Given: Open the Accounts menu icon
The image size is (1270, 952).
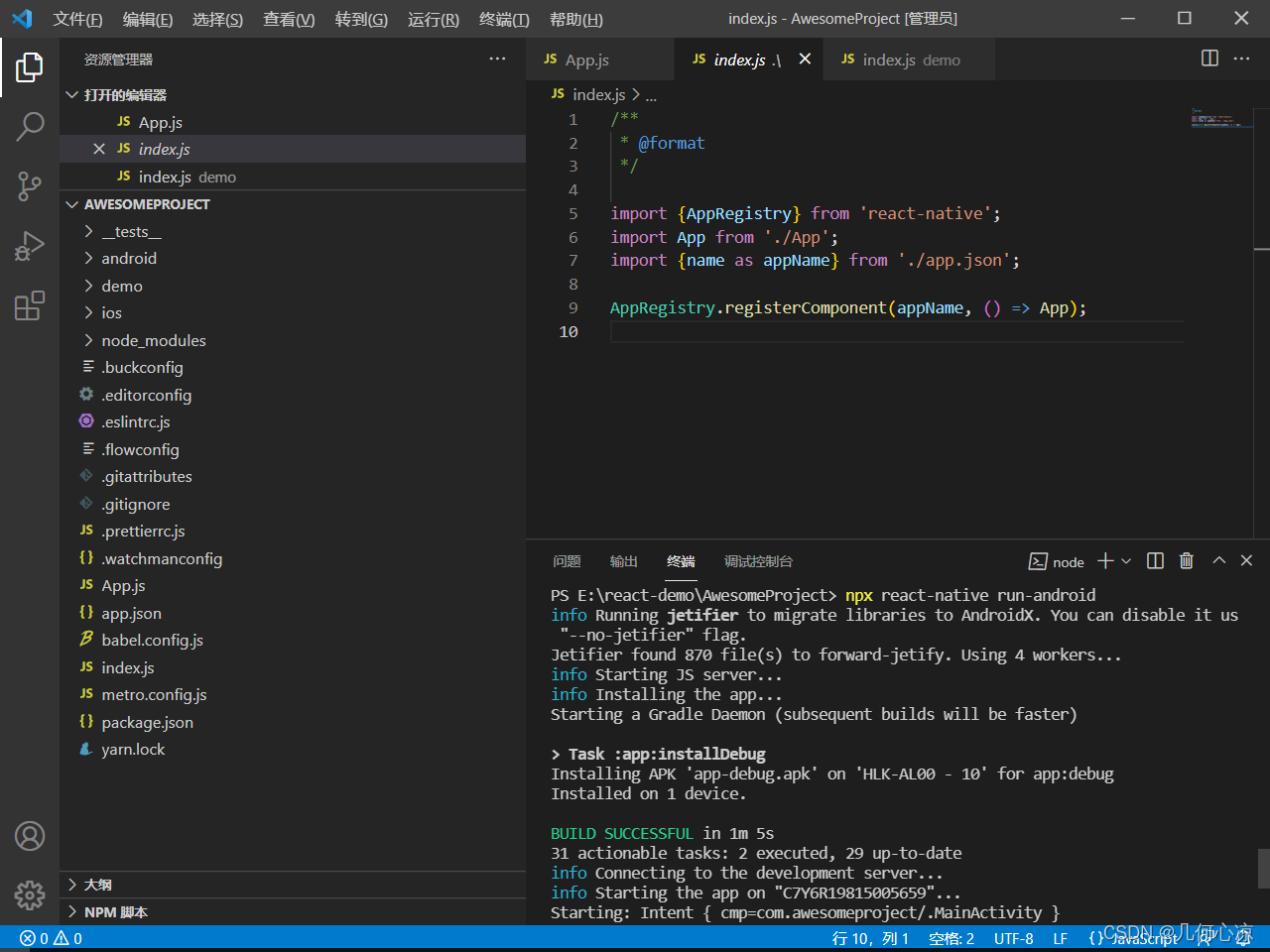Looking at the screenshot, I should tap(30, 836).
